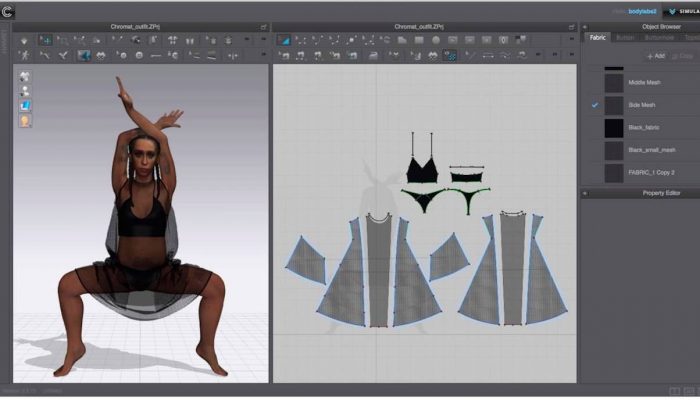
Task: Click the top garment icon in 3D viewport sidebar
Action: coord(25,76)
